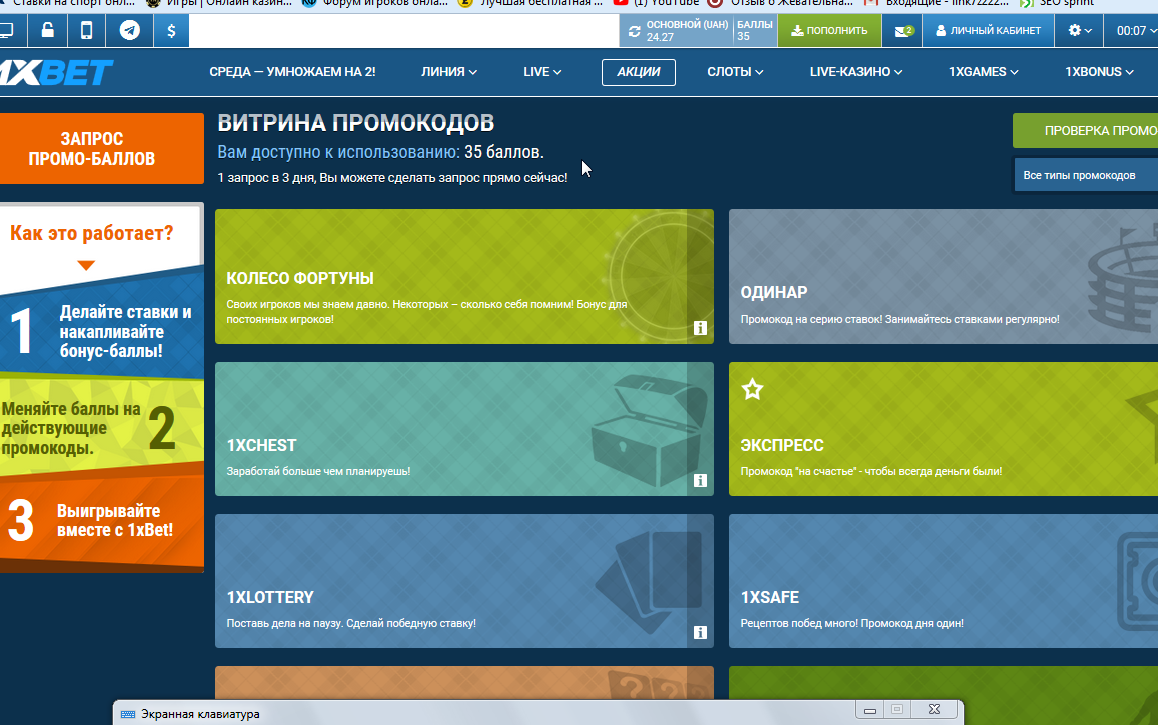1158x725 pixels.
Task: Click the on-screen keyboard window icon
Action: 128,714
